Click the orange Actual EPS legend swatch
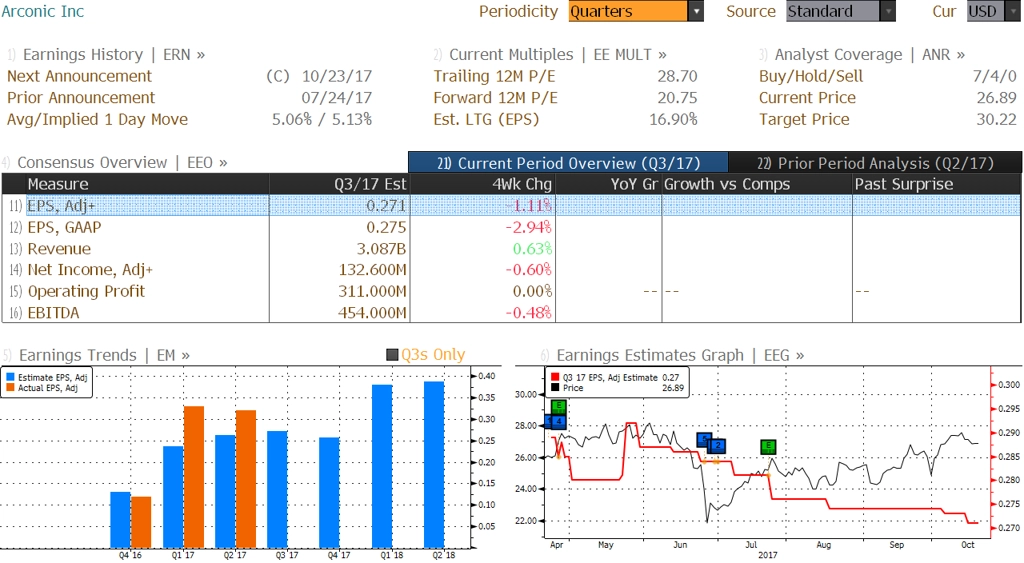 click(10, 388)
